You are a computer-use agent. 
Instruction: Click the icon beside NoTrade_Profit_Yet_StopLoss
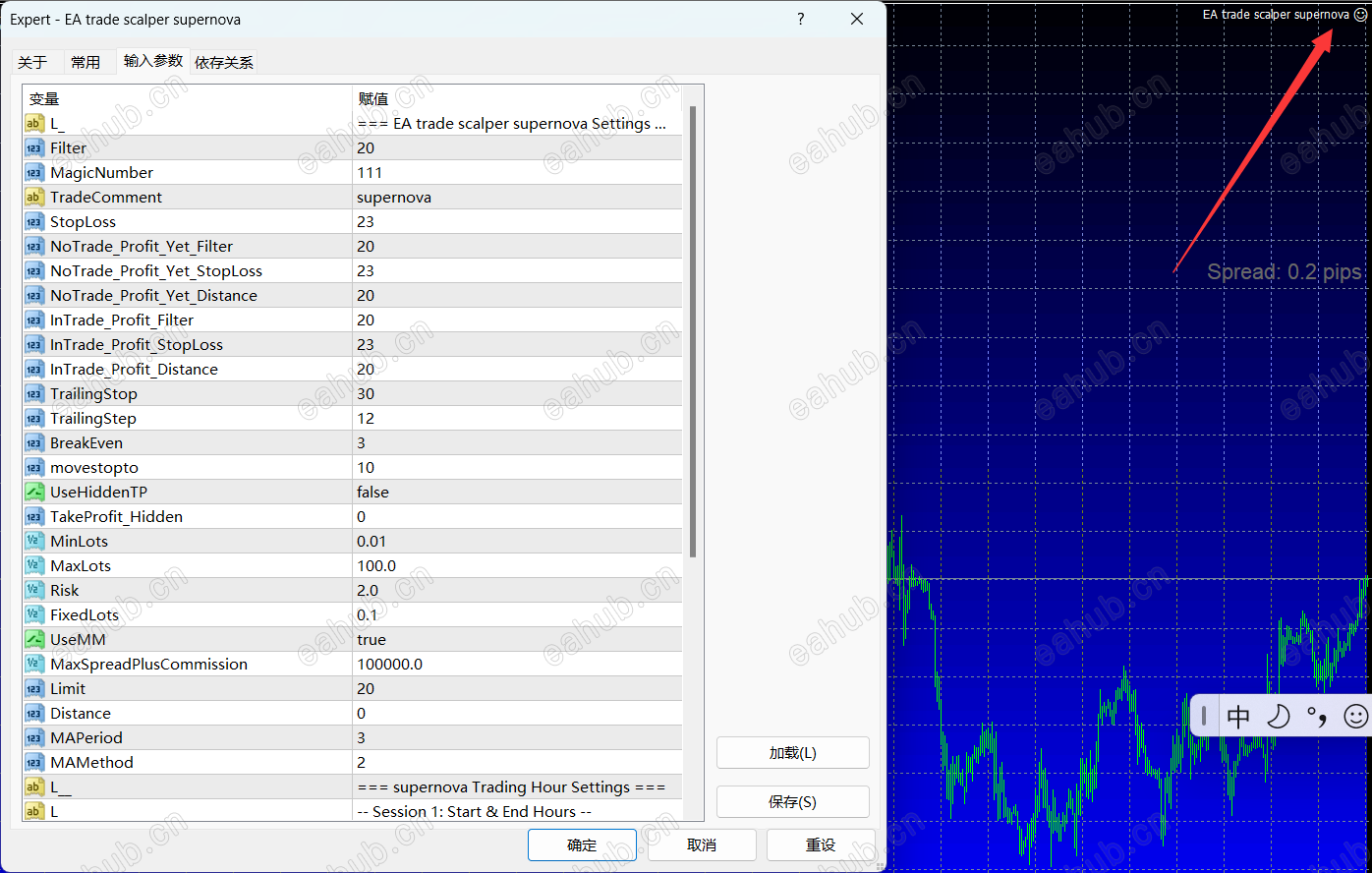click(34, 270)
